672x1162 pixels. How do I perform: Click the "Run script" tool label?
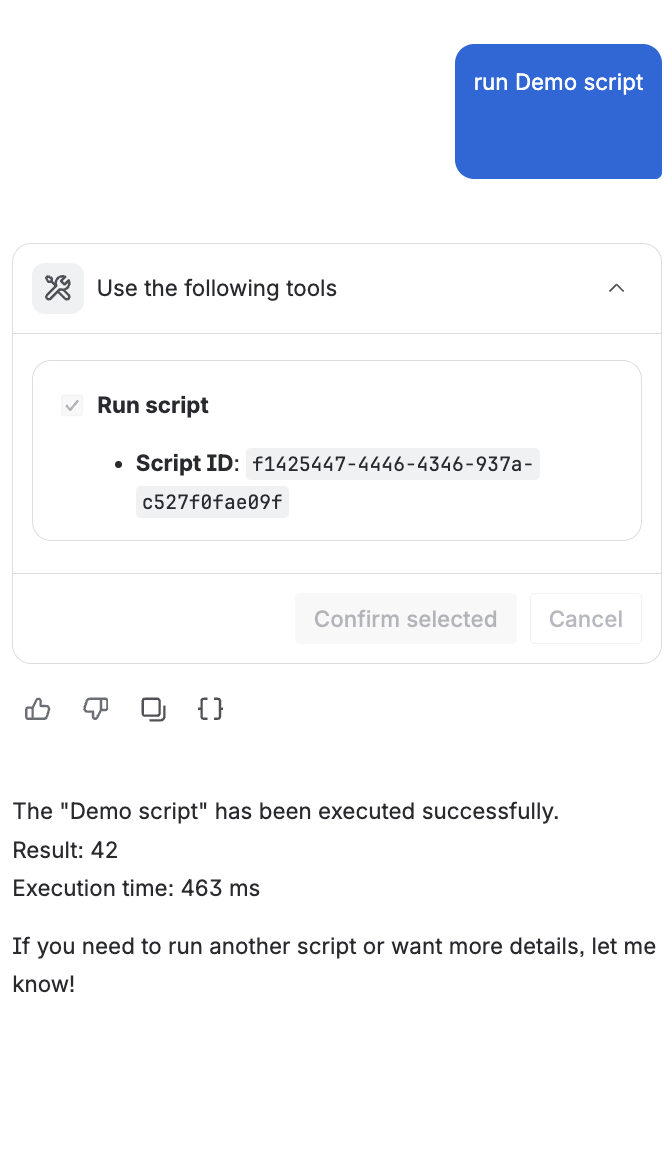153,405
